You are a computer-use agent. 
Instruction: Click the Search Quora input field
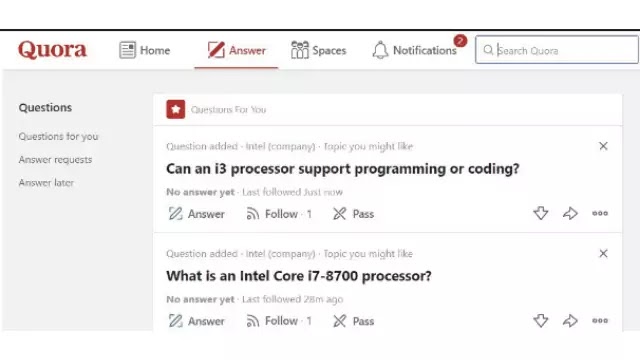[557, 50]
